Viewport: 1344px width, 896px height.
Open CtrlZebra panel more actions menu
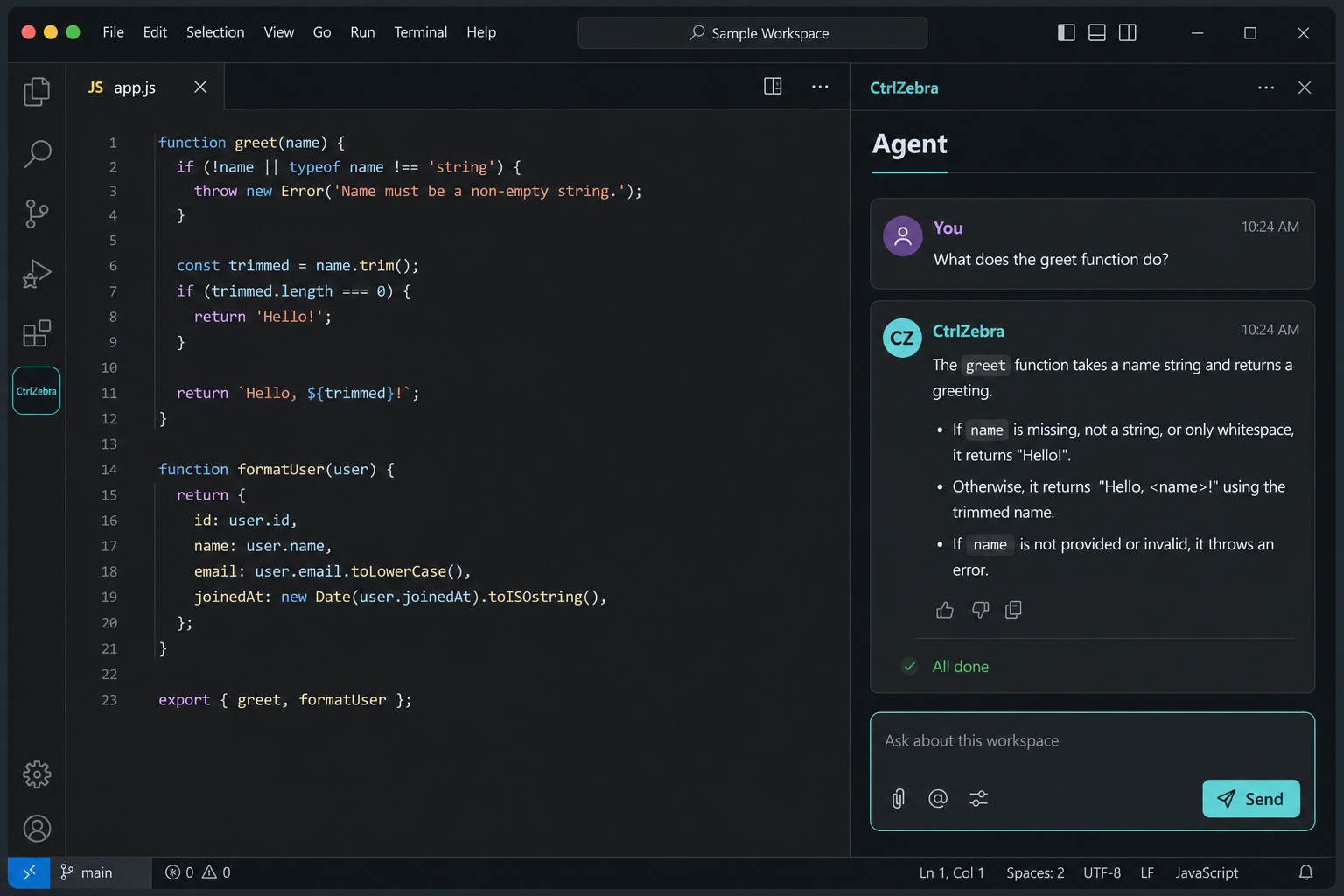click(x=1266, y=87)
